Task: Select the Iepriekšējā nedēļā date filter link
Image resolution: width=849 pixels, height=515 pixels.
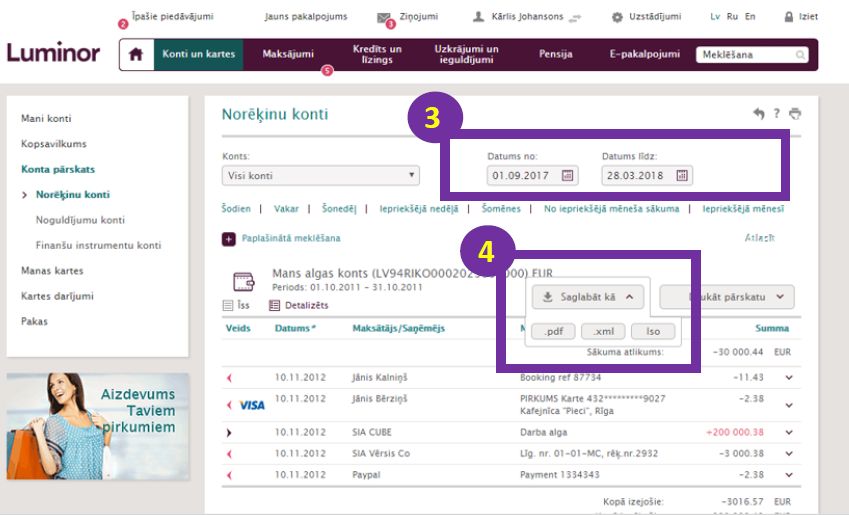Action: pyautogui.click(x=419, y=209)
